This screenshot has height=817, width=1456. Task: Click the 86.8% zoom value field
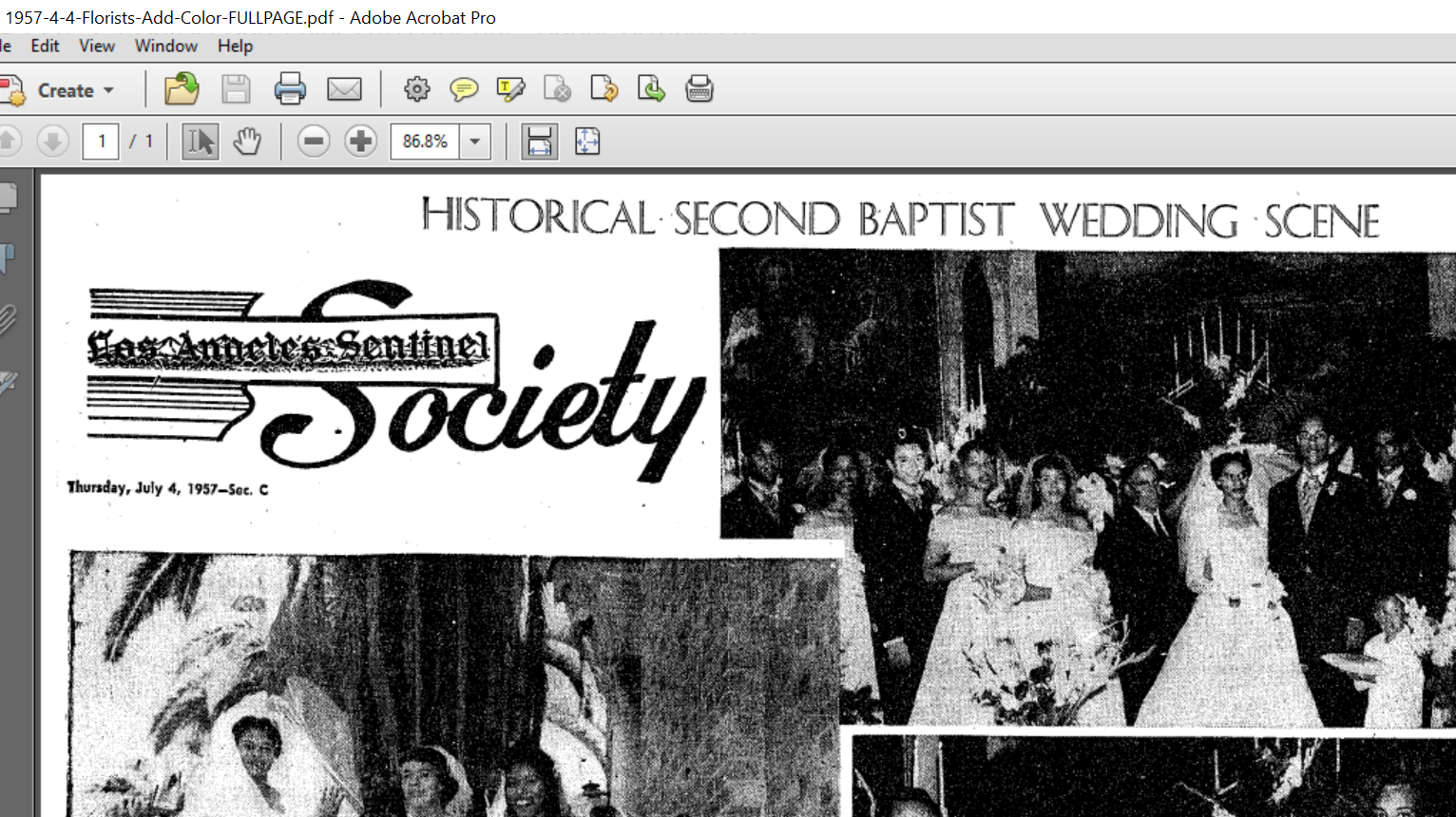pyautogui.click(x=425, y=142)
